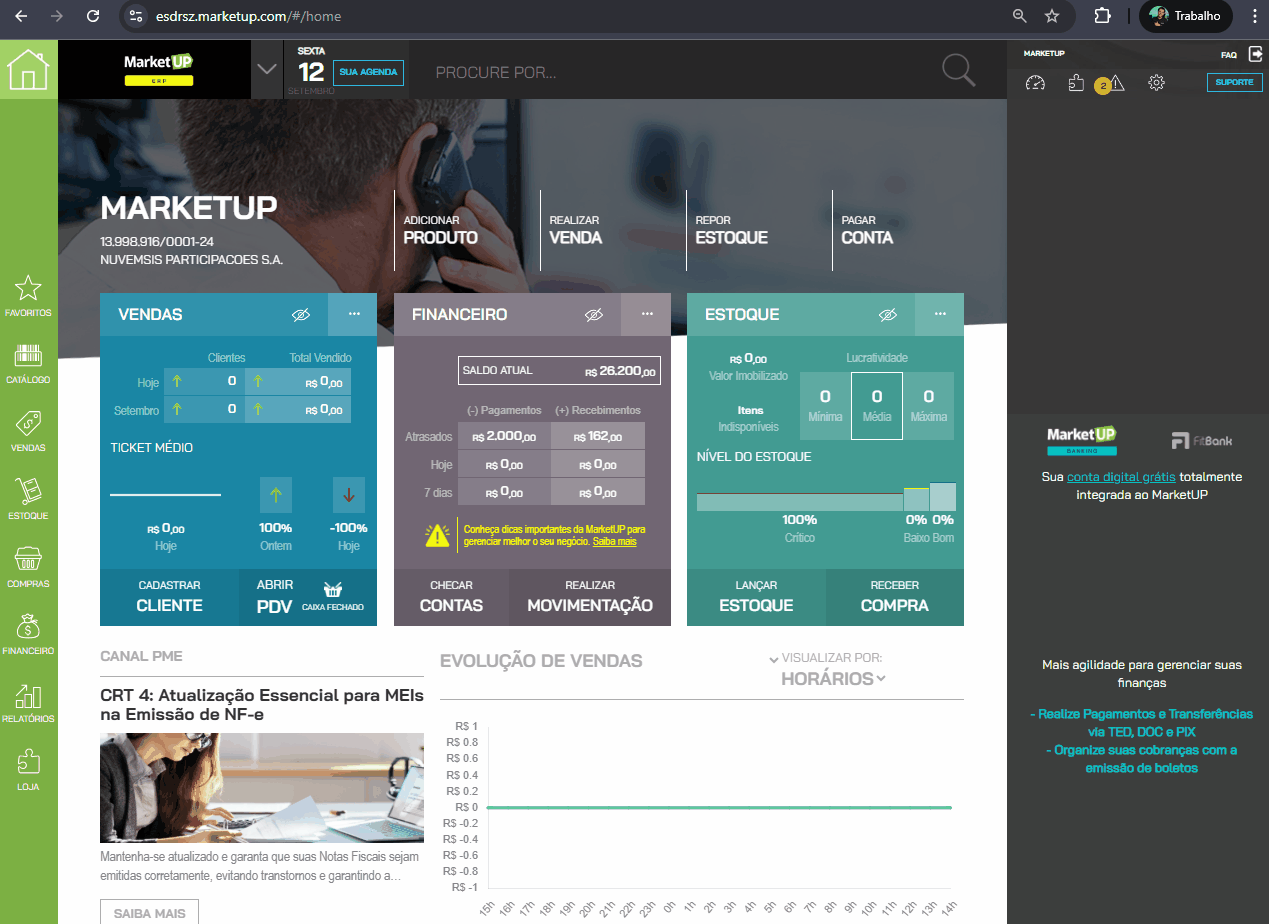
Task: Open the alert triangle notifications icon
Action: pyautogui.click(x=1116, y=84)
